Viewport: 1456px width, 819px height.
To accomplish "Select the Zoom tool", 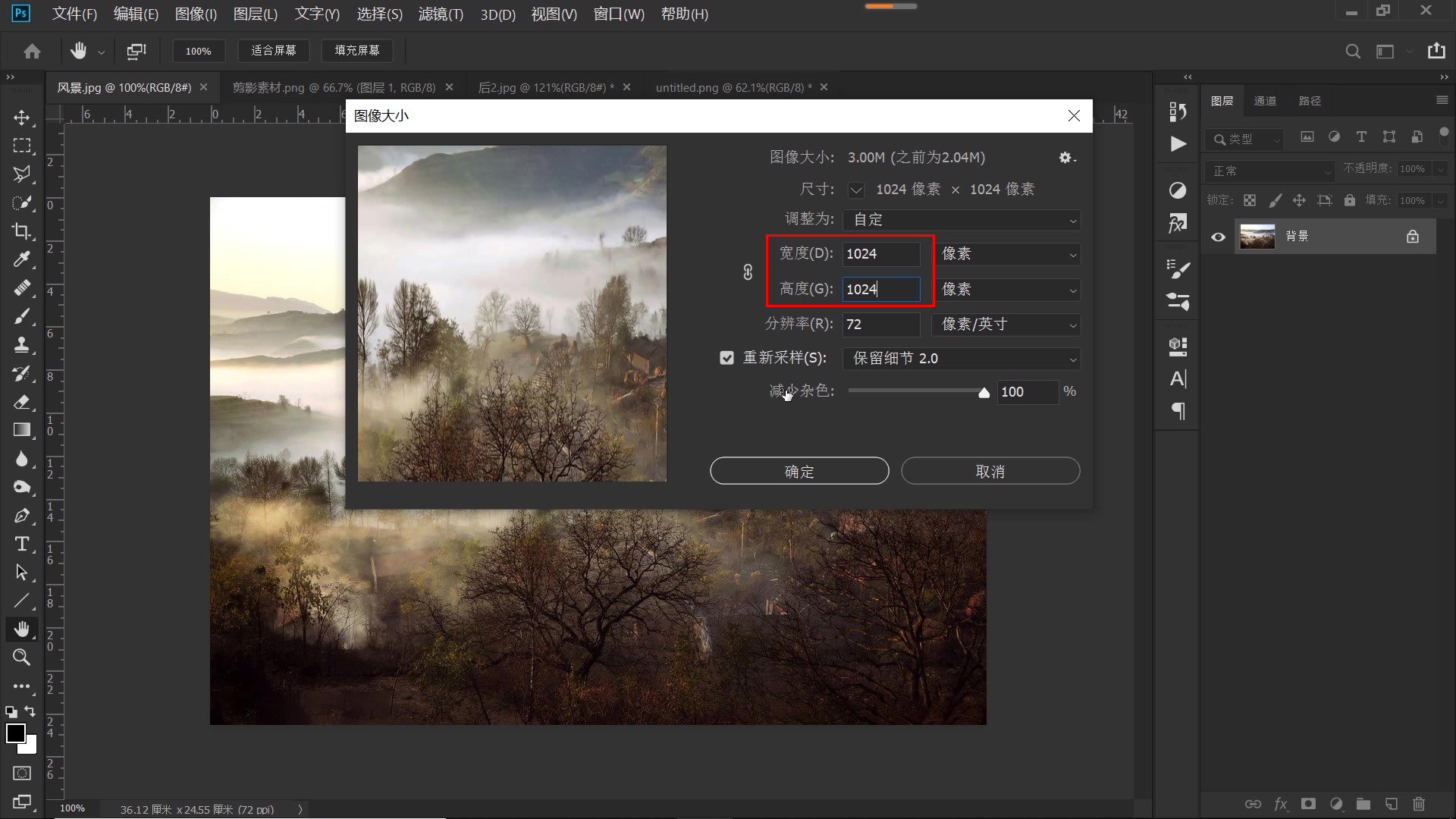I will [x=22, y=657].
